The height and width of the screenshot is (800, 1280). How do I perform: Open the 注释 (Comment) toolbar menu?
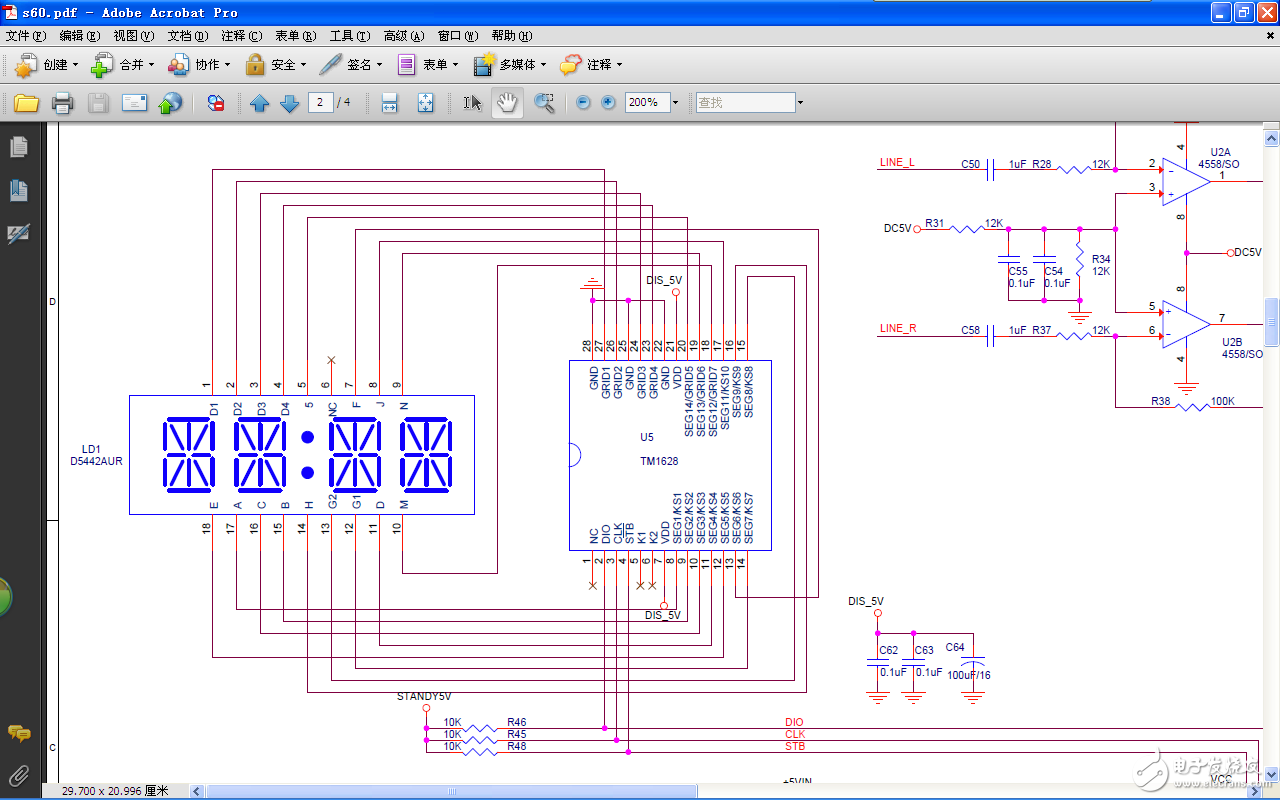(590, 65)
